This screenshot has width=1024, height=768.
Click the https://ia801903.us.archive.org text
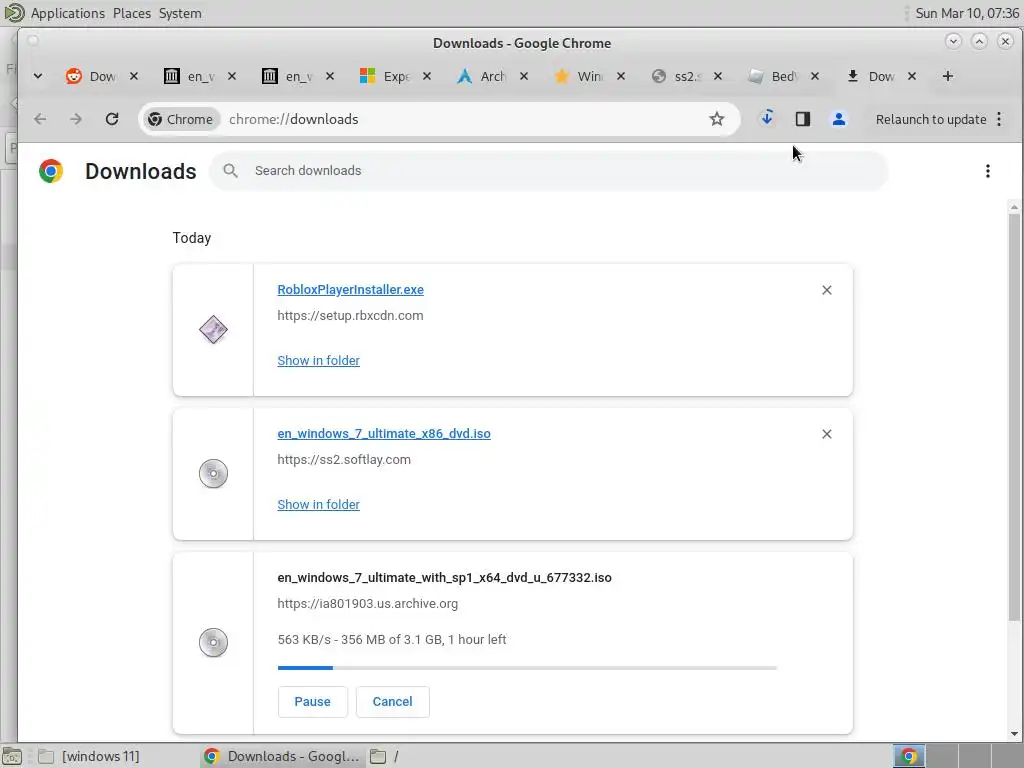(368, 604)
